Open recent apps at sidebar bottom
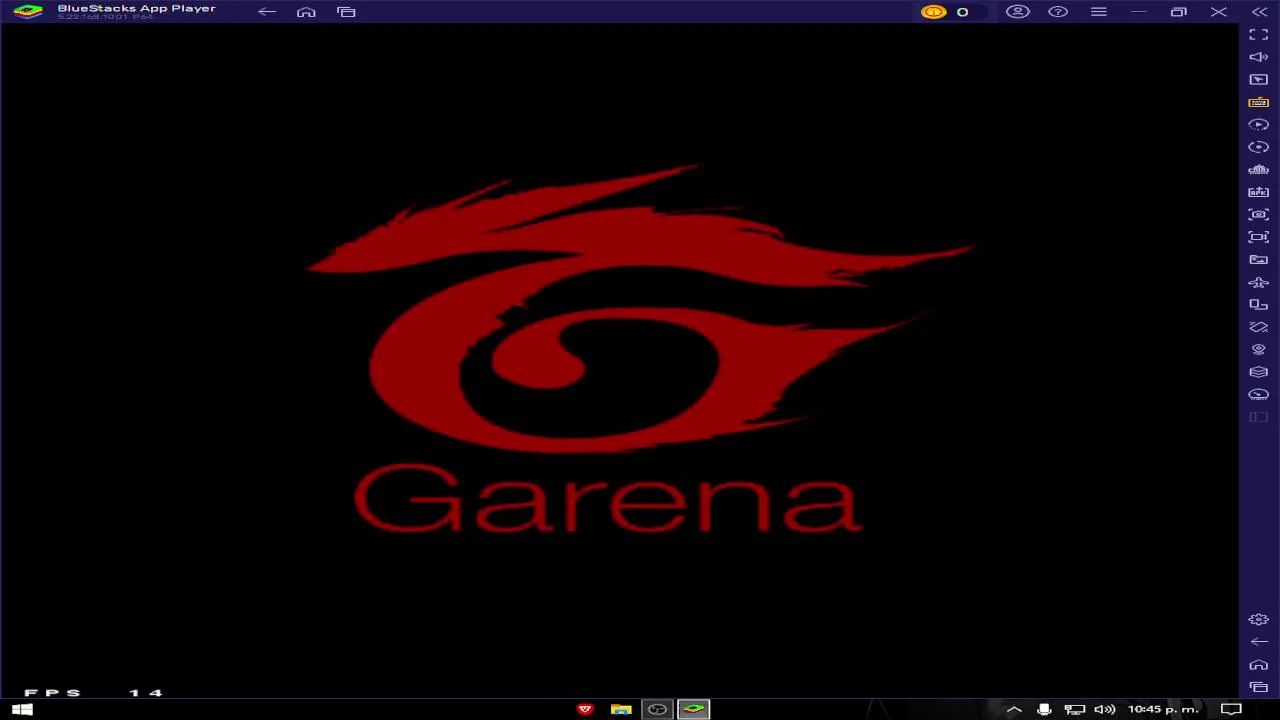 coord(1258,687)
